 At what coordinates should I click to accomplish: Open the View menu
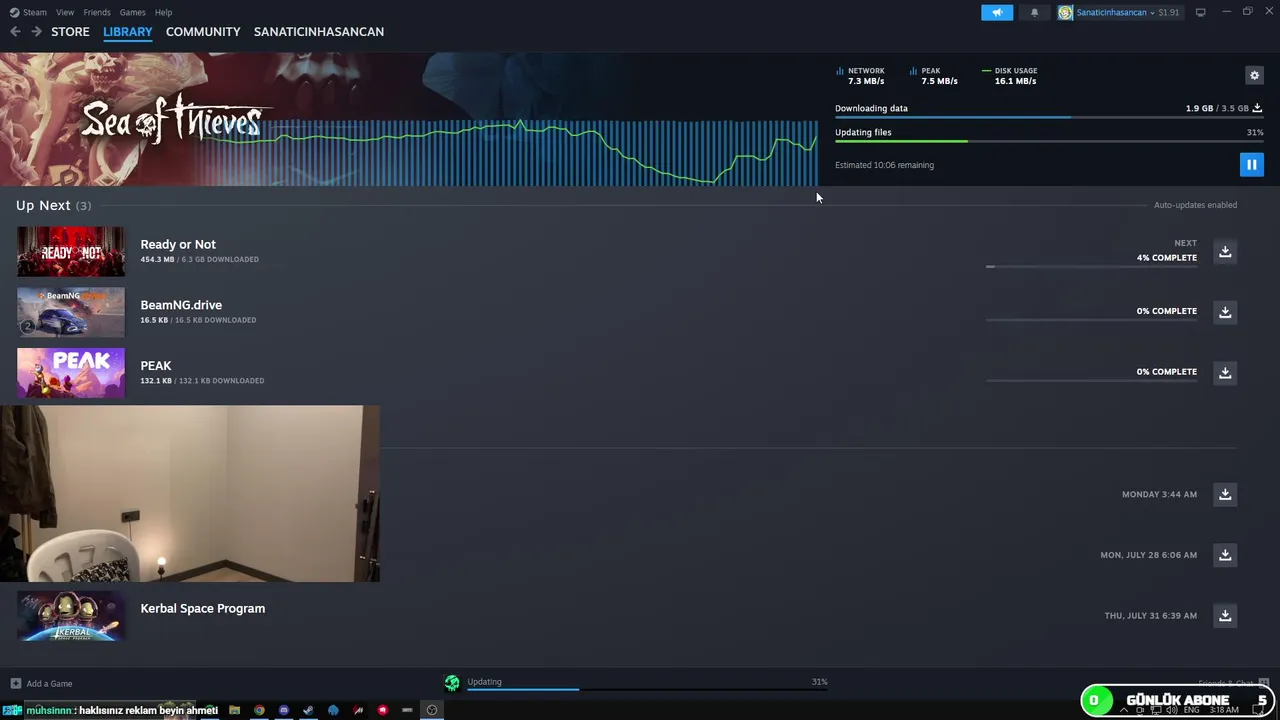click(65, 12)
